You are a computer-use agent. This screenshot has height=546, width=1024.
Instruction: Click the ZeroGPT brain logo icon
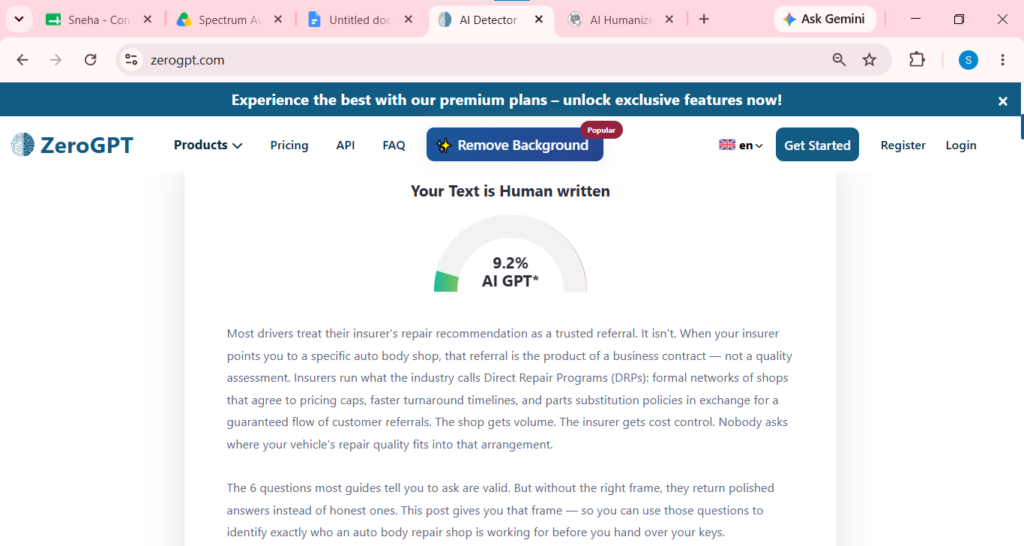23,144
